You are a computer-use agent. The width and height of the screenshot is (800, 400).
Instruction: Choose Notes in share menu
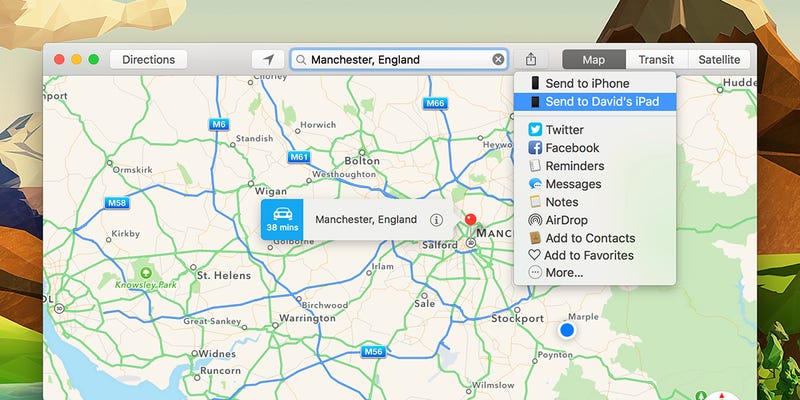coord(595,202)
